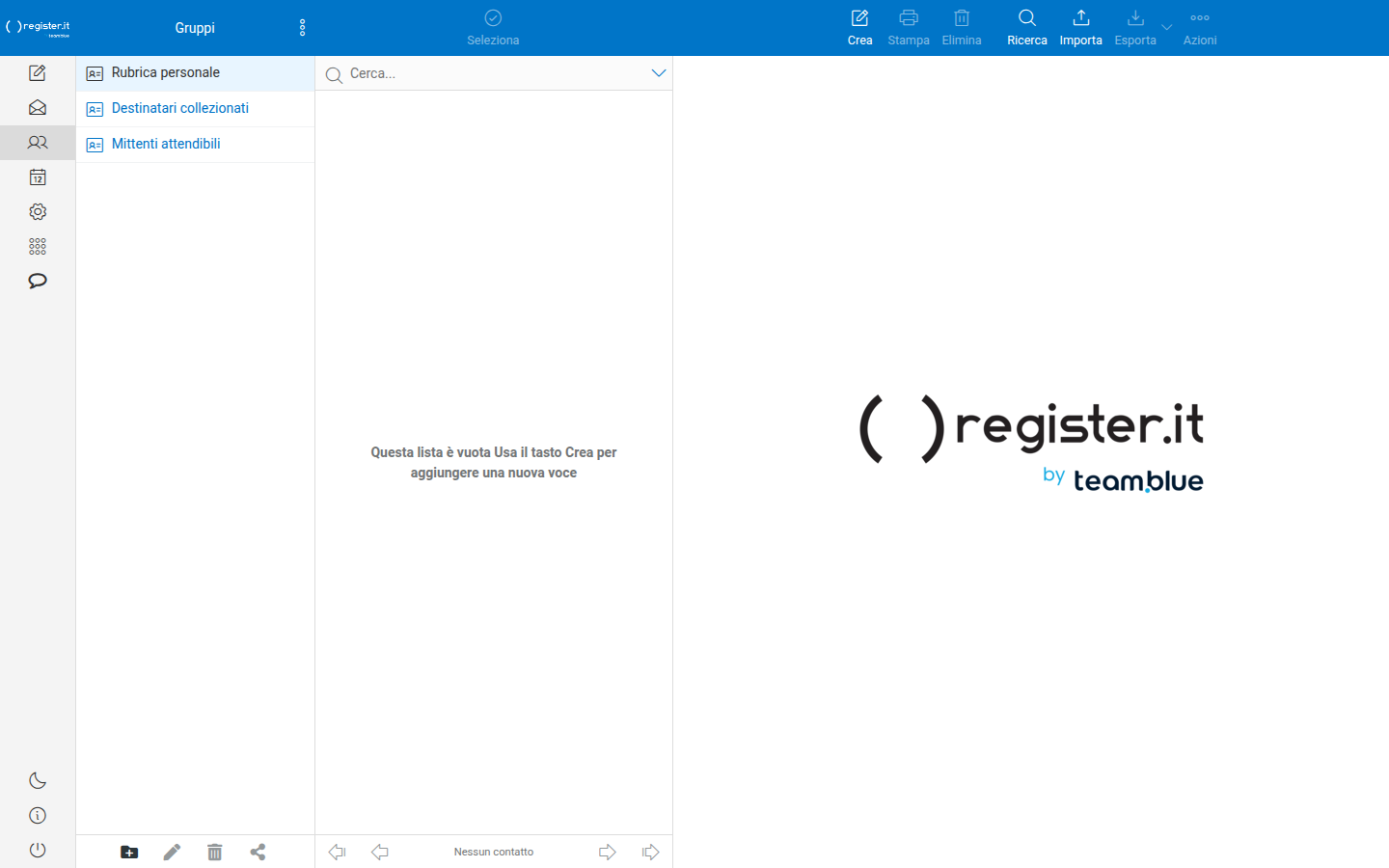Open Ricerca in the toolbar

tap(1027, 28)
